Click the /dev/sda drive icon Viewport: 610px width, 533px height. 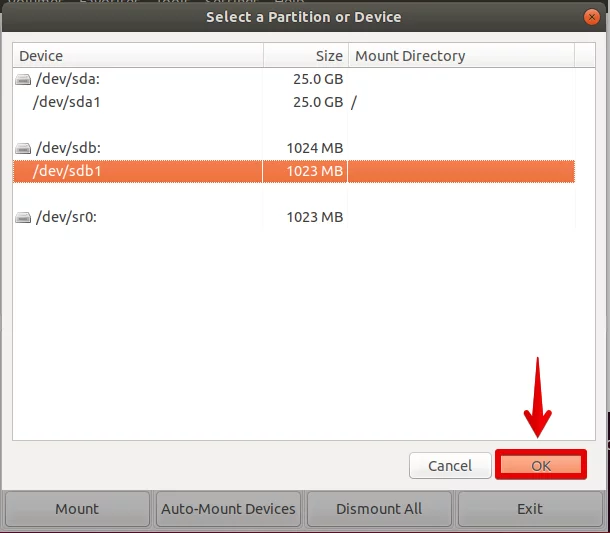pyautogui.click(x=23, y=80)
